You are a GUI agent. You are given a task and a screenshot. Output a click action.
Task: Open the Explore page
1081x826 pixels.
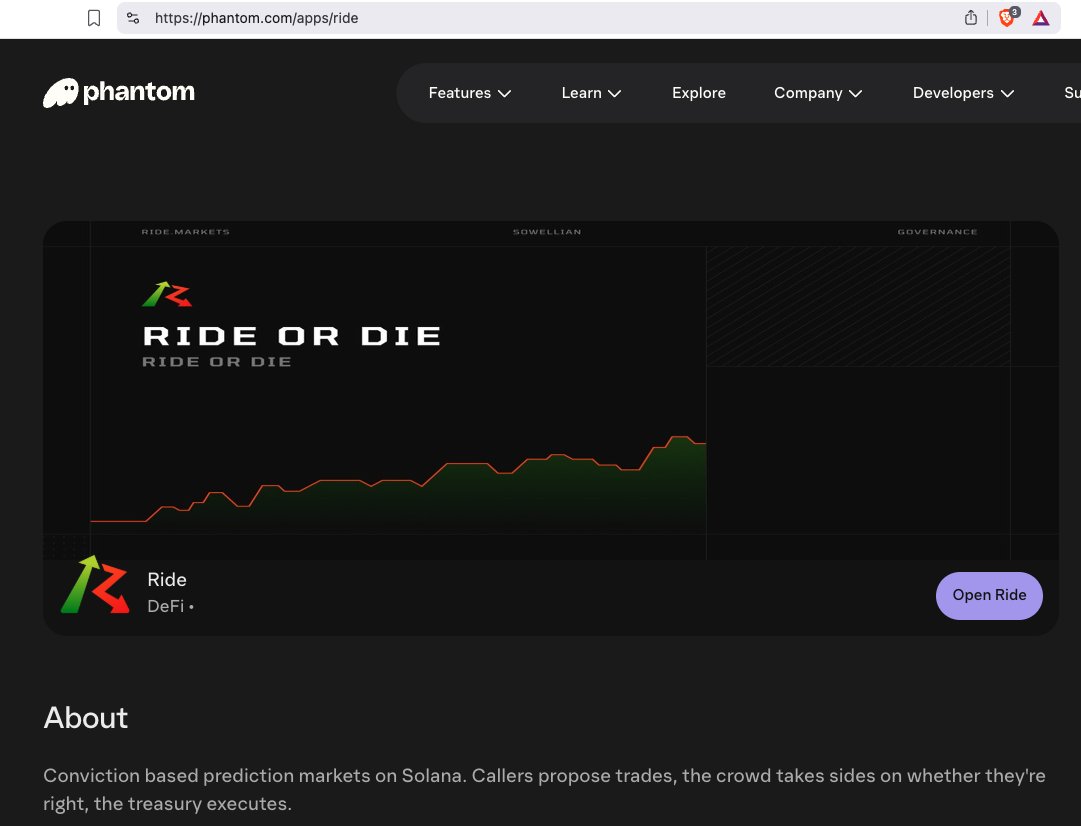[698, 93]
